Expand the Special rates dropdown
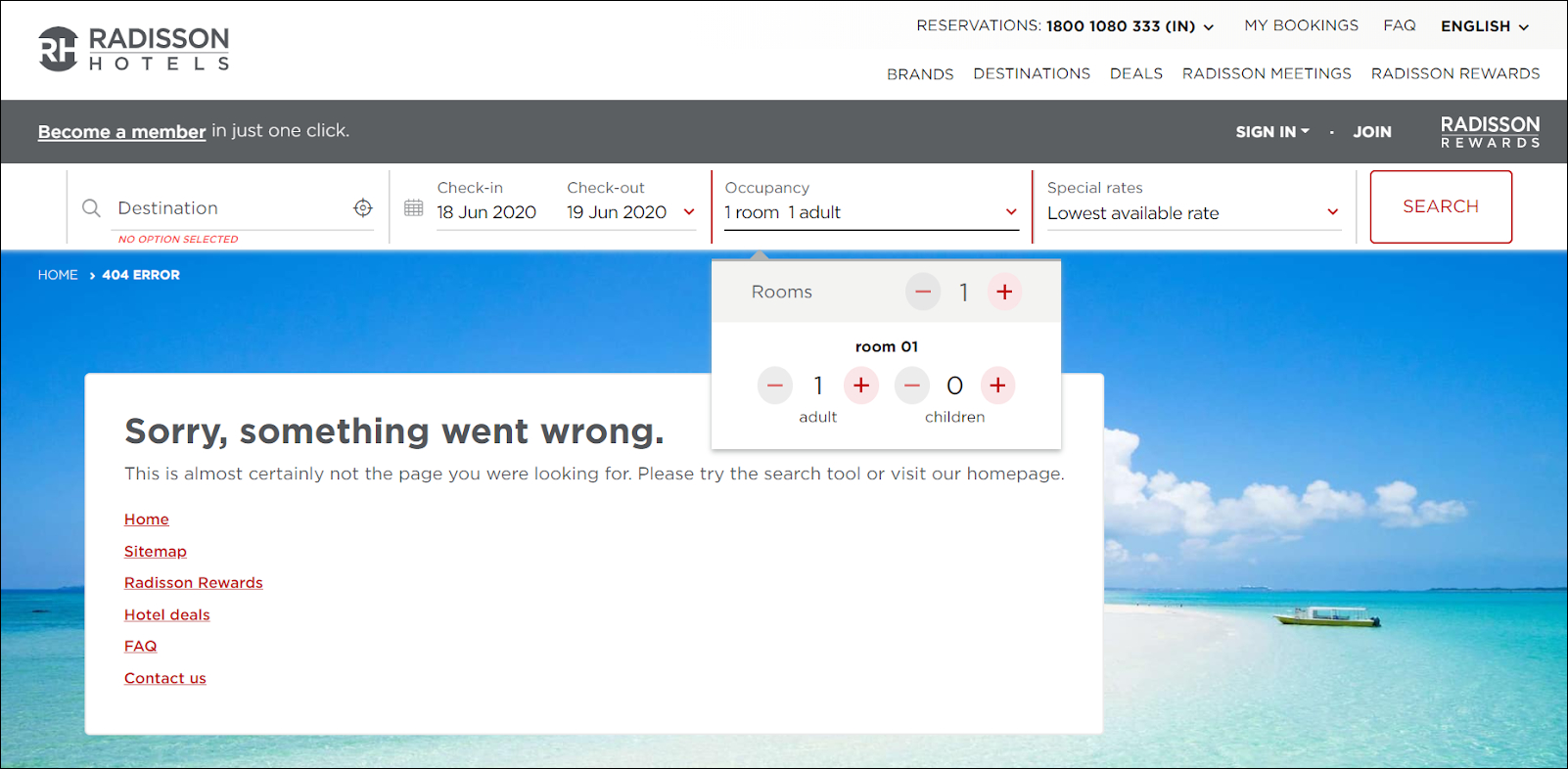 1193,212
